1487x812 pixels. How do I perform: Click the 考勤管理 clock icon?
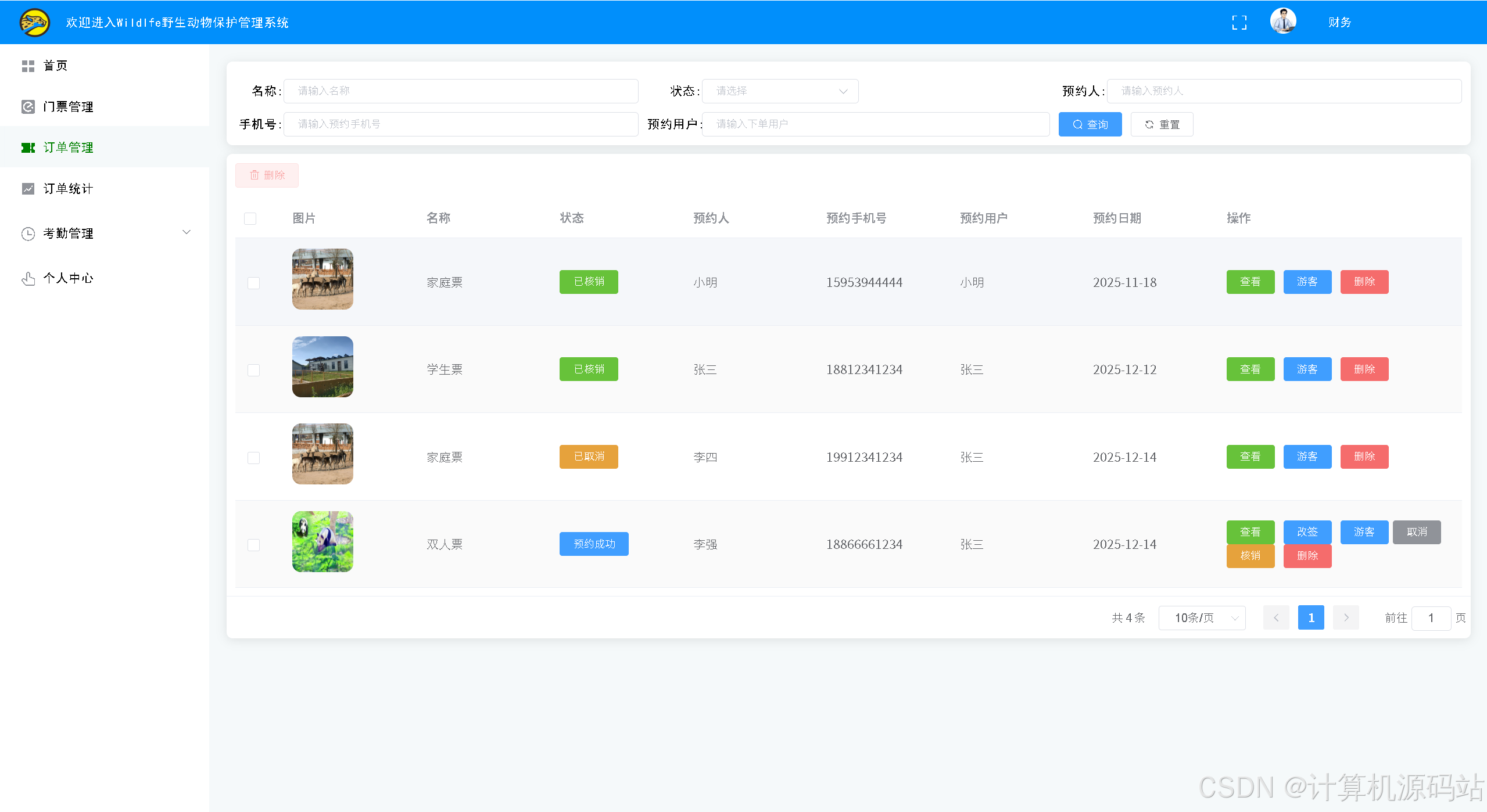click(28, 233)
